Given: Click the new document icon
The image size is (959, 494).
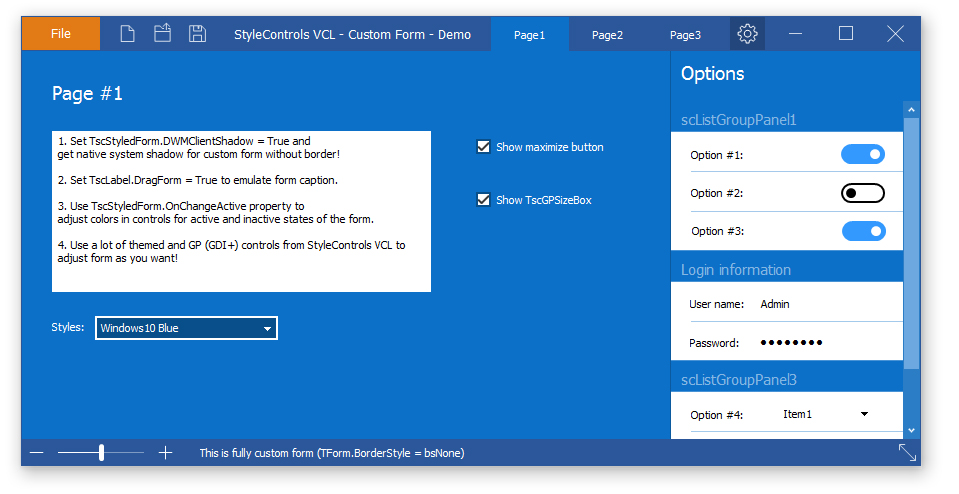Looking at the screenshot, I should [x=127, y=34].
